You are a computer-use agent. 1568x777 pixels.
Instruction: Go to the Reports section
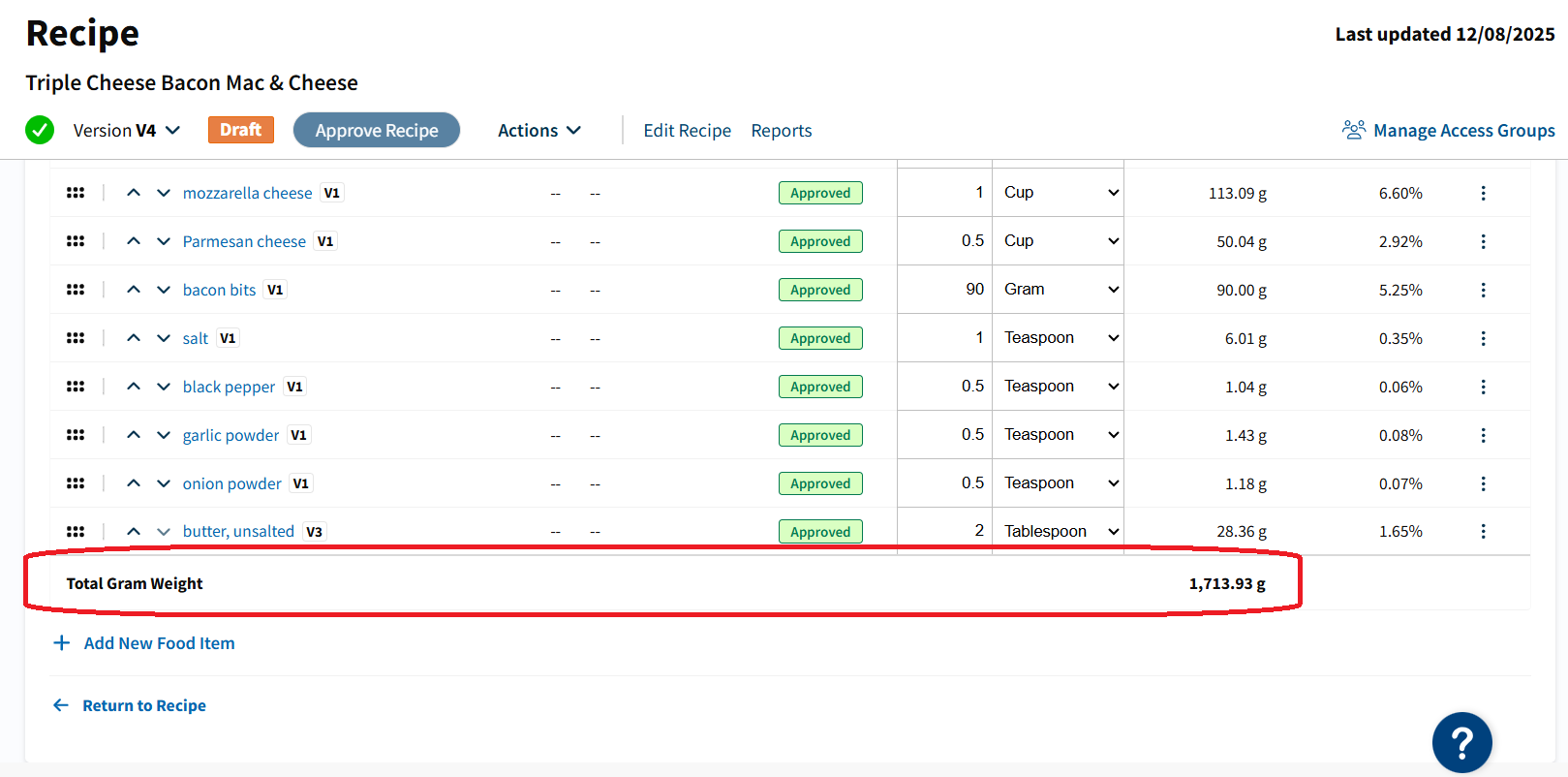782,130
